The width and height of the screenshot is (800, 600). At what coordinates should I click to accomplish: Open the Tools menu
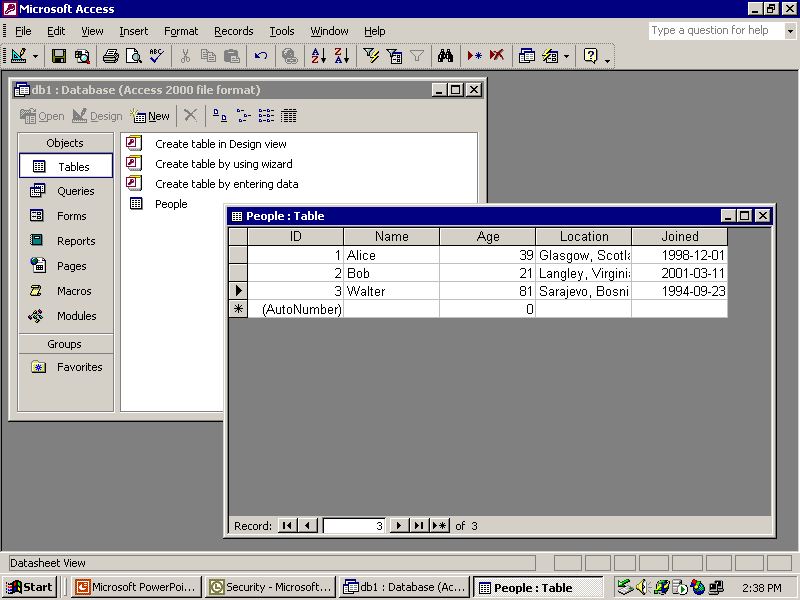[x=282, y=31]
